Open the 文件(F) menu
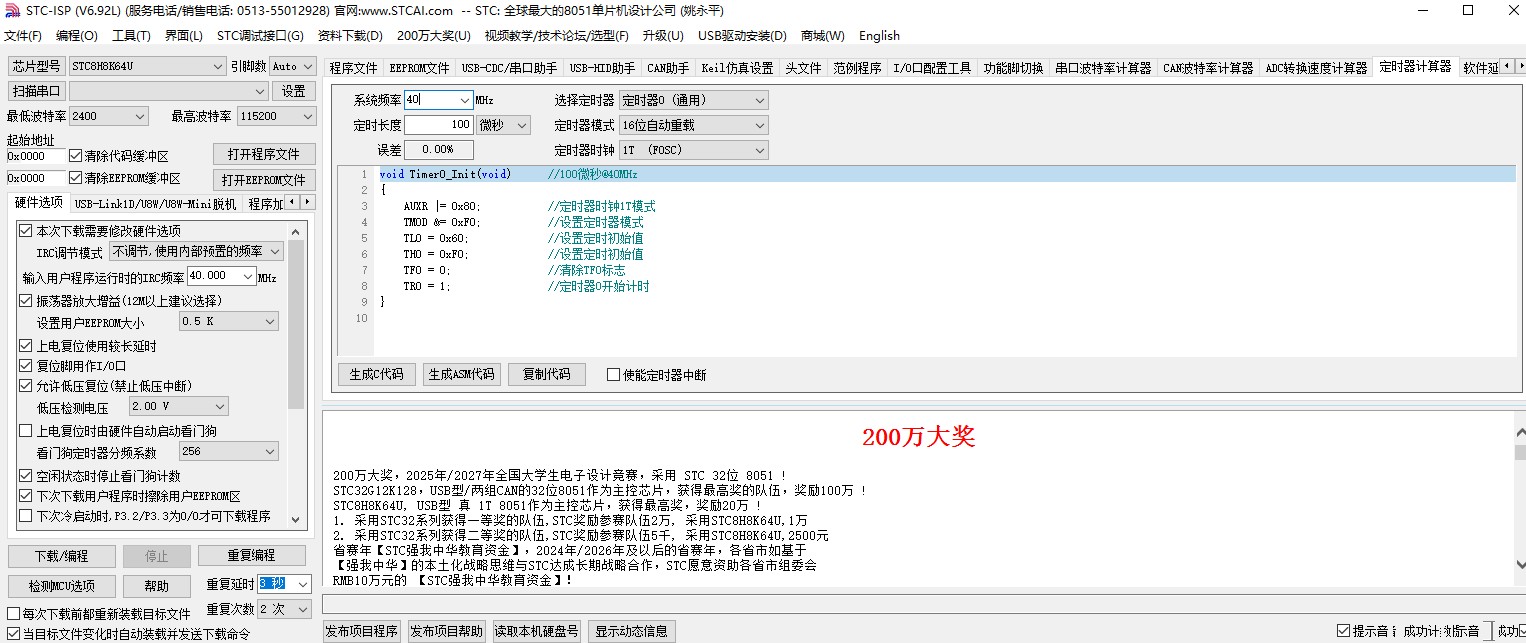The width and height of the screenshot is (1526, 643). point(22,36)
